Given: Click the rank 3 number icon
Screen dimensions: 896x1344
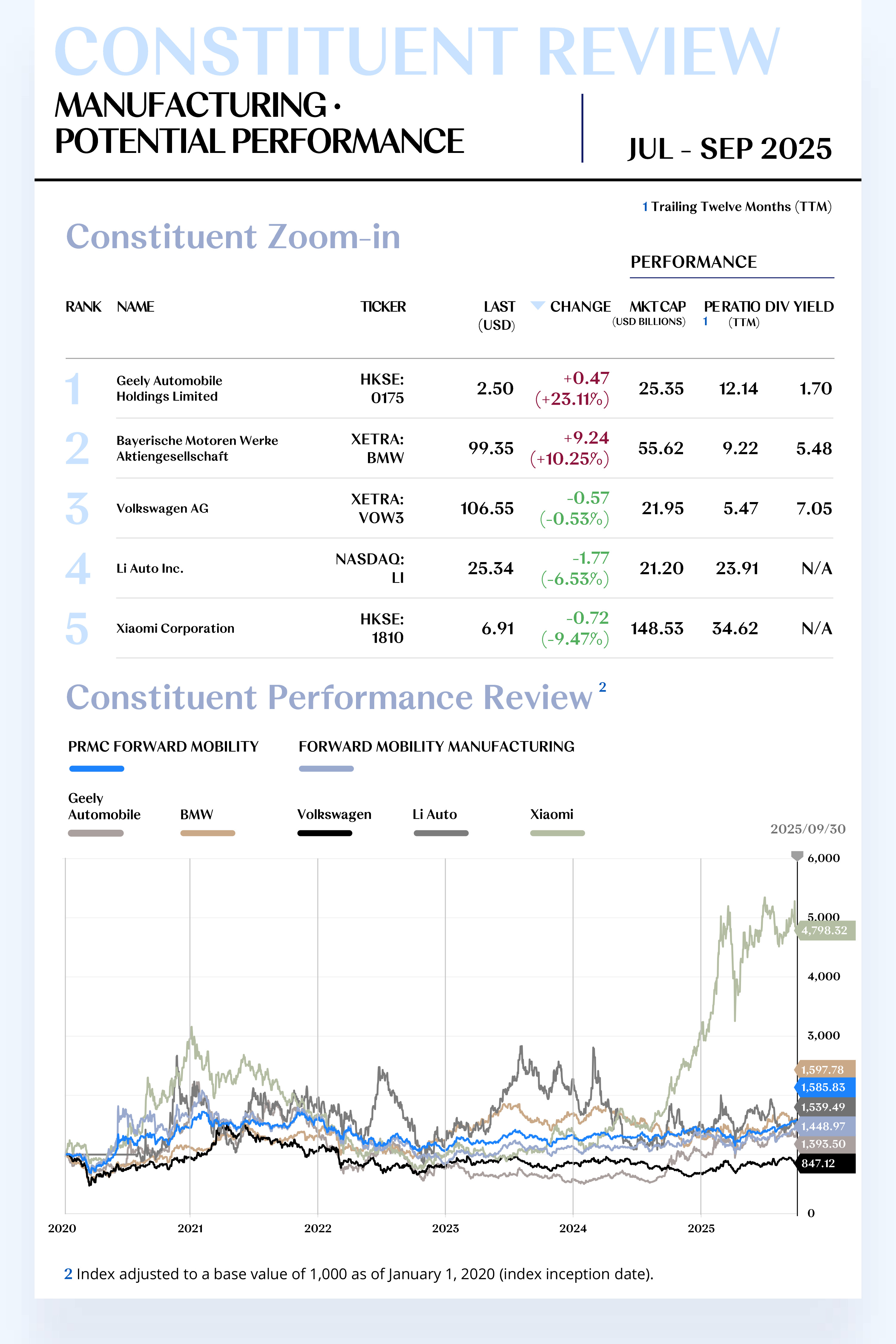Looking at the screenshot, I should (x=77, y=508).
